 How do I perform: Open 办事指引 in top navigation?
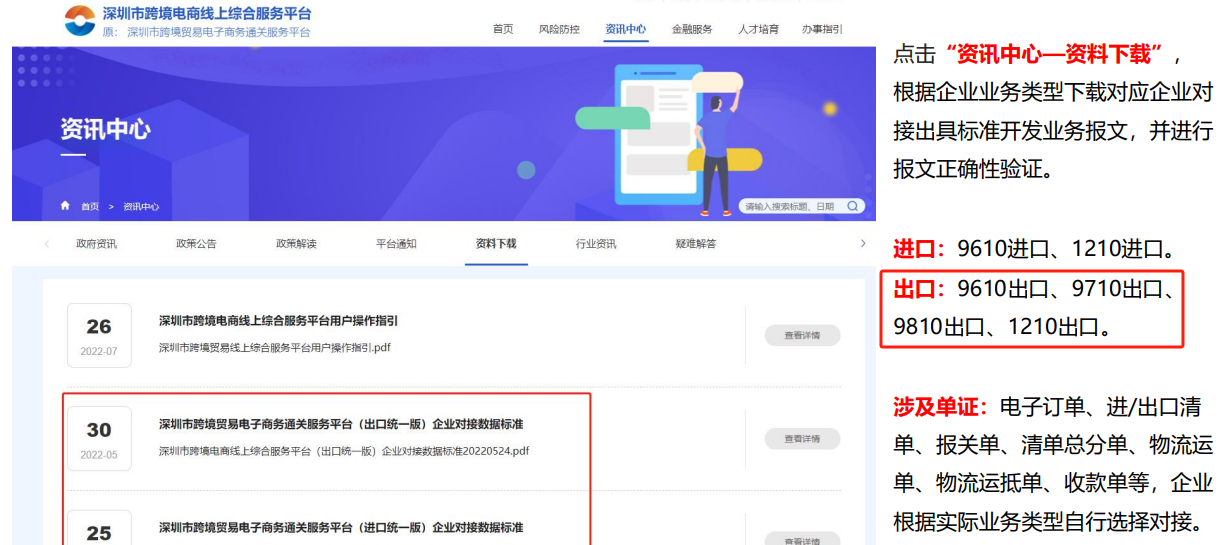point(822,29)
